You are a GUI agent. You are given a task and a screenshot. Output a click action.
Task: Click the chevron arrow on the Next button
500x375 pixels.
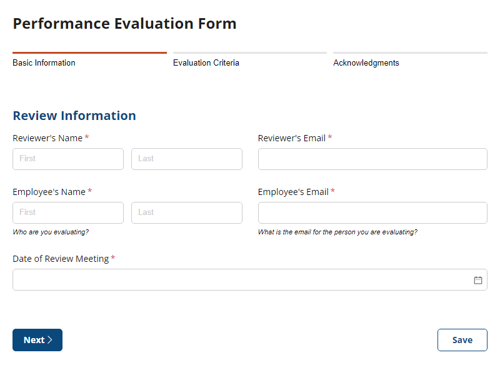click(x=50, y=340)
